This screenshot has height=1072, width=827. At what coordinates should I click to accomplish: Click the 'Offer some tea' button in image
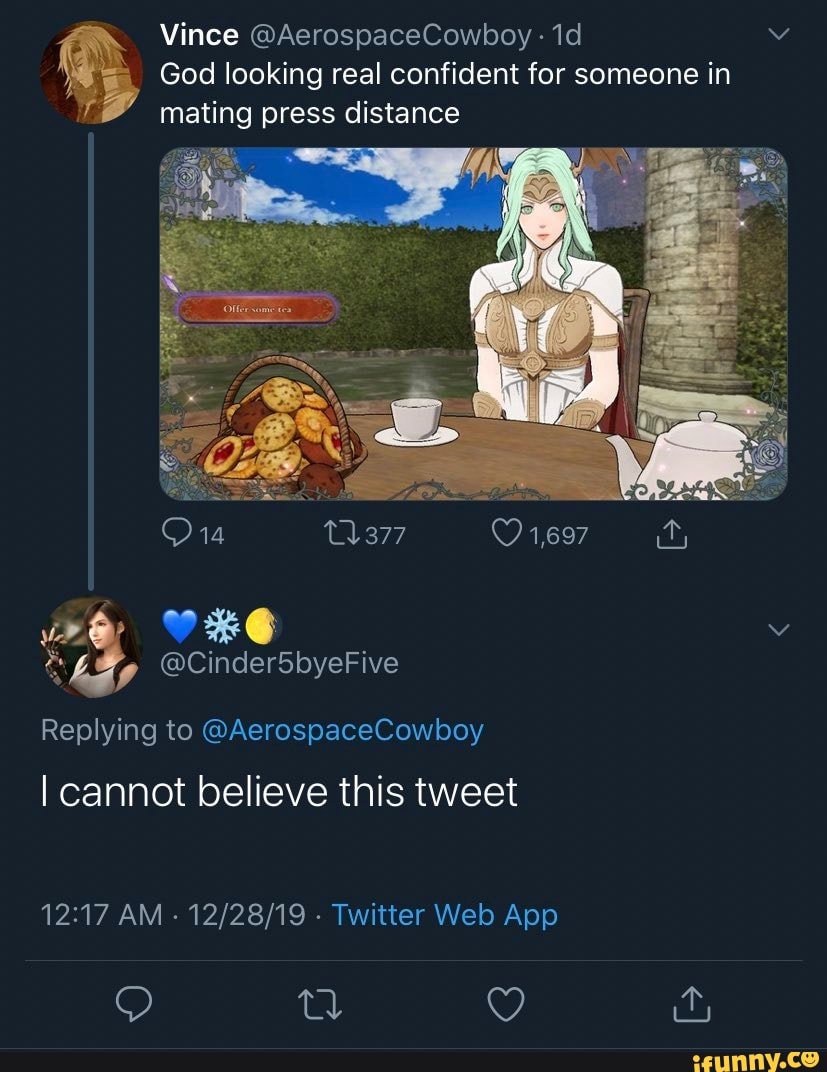pyautogui.click(x=258, y=307)
